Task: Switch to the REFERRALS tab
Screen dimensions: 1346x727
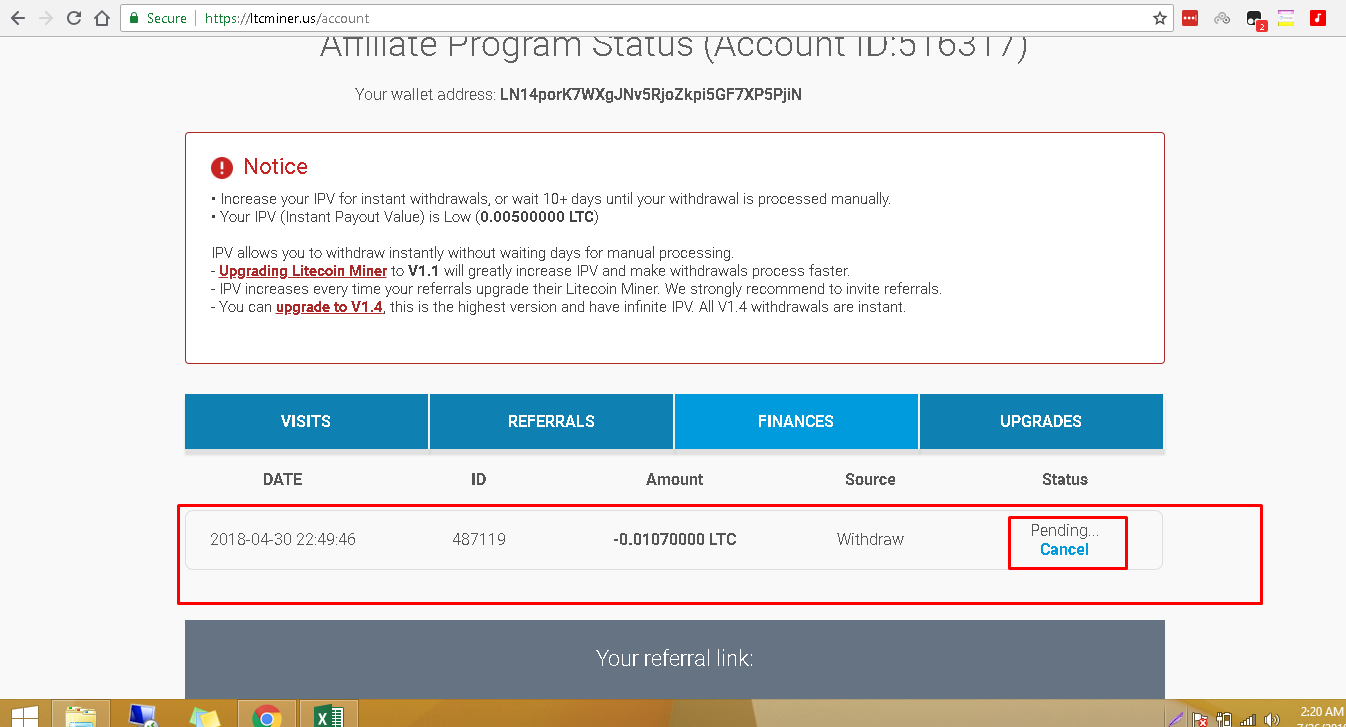Action: coord(551,421)
